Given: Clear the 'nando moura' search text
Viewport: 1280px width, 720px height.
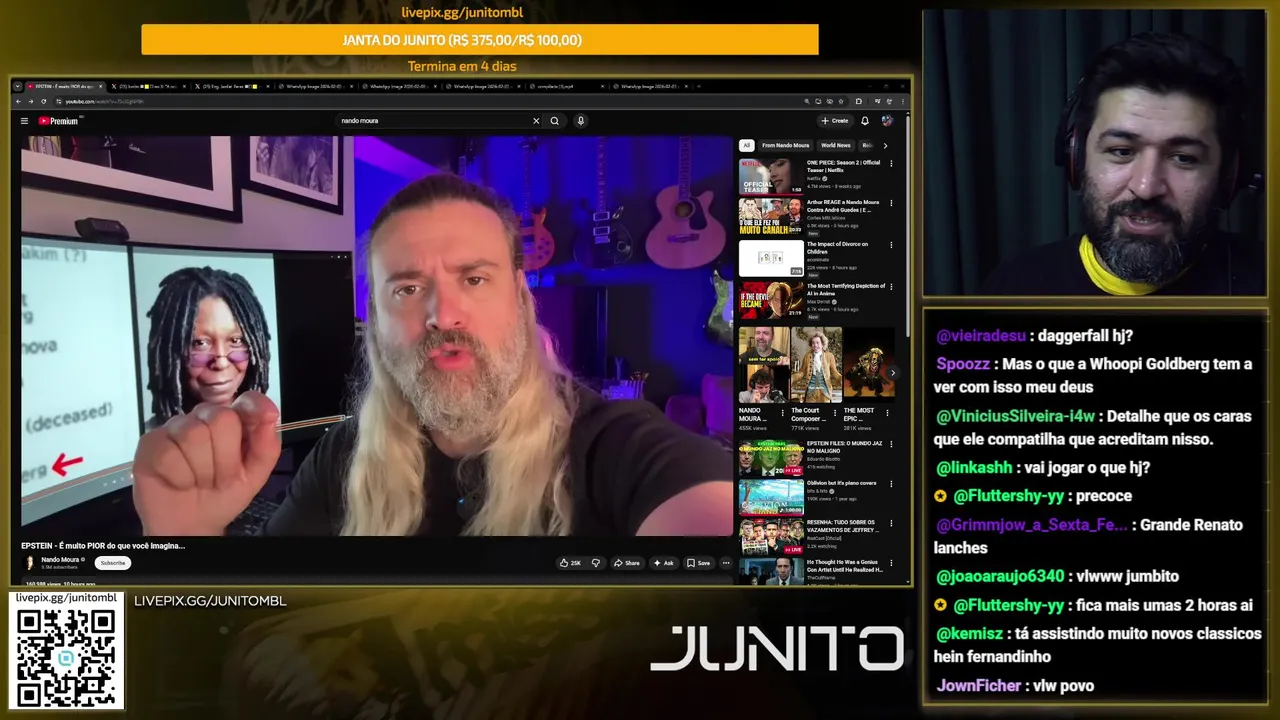Looking at the screenshot, I should 536,121.
